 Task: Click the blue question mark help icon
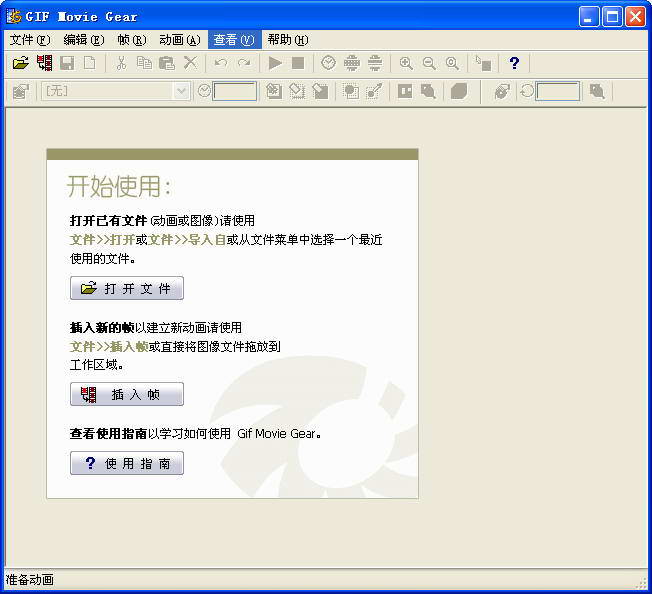(514, 63)
